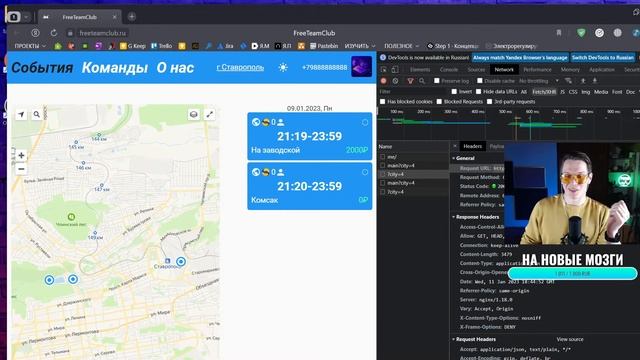The width and height of the screenshot is (640, 360).
Task: Switch to the Elements DevTools tab
Action: (420, 70)
